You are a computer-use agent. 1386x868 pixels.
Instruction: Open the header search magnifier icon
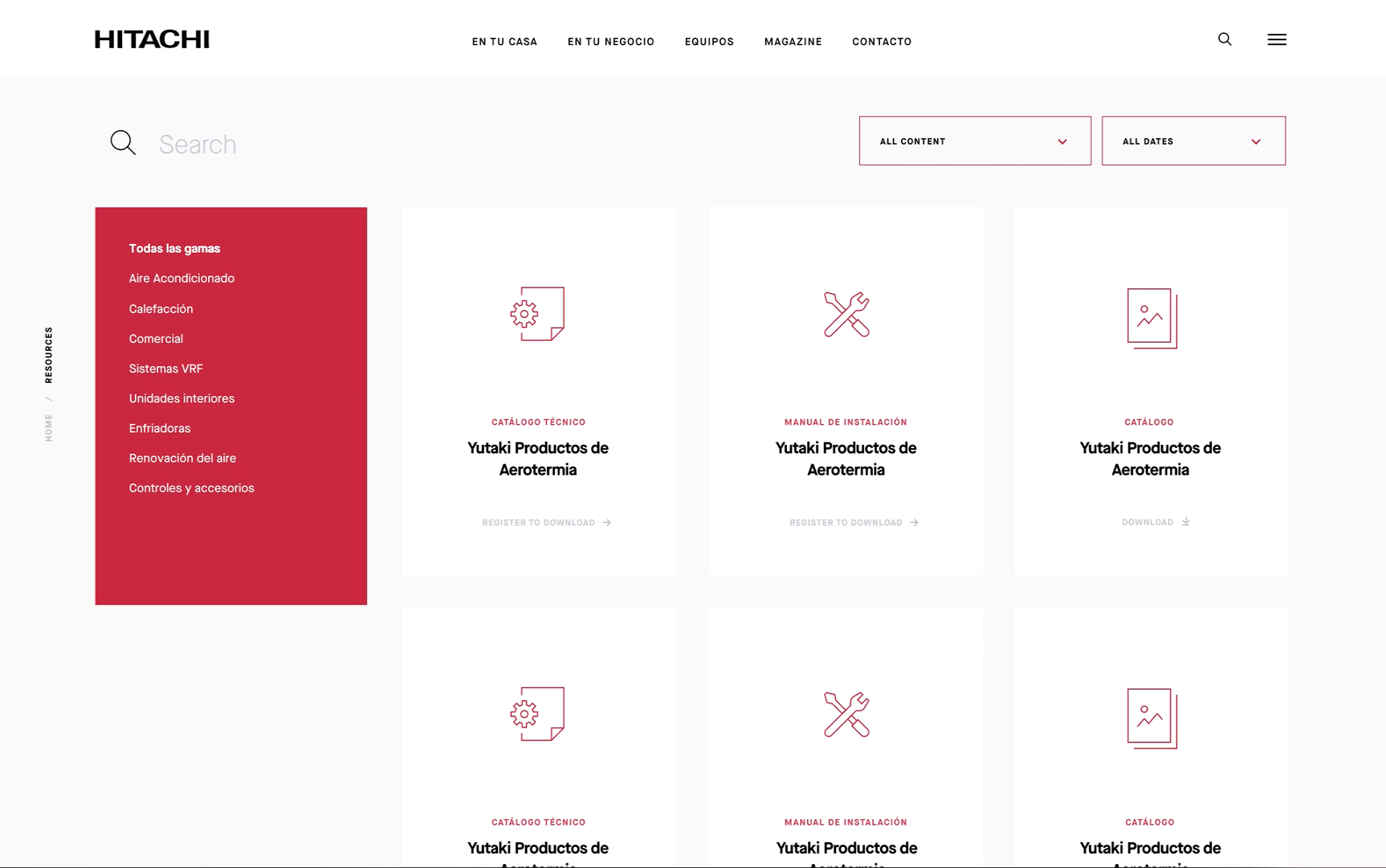click(1225, 39)
